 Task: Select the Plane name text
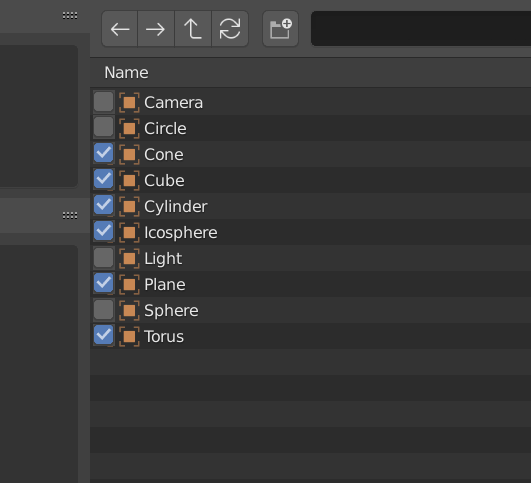pos(165,285)
